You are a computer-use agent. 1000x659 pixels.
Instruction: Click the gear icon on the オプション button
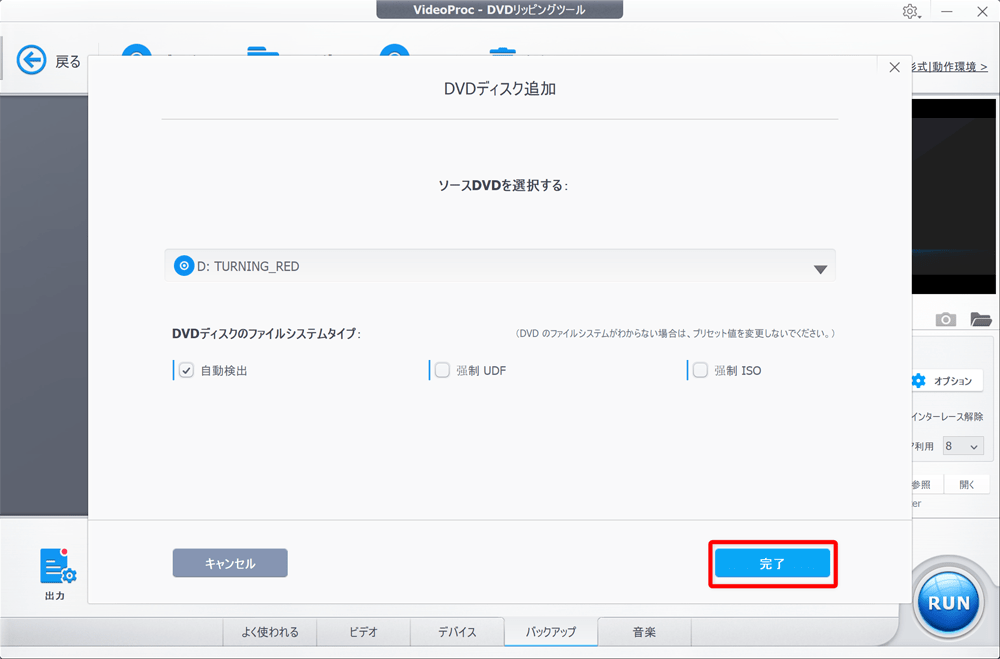[918, 381]
